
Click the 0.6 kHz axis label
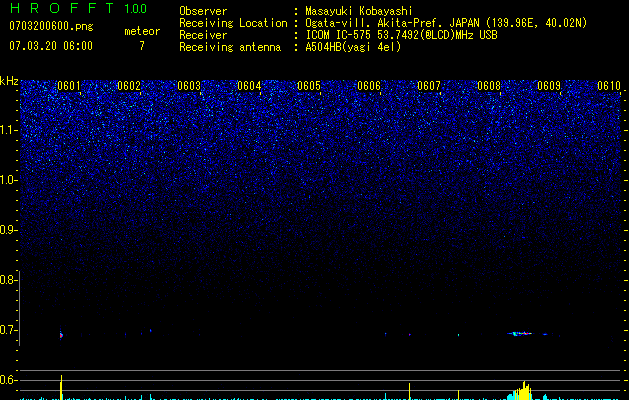pyautogui.click(x=7, y=380)
